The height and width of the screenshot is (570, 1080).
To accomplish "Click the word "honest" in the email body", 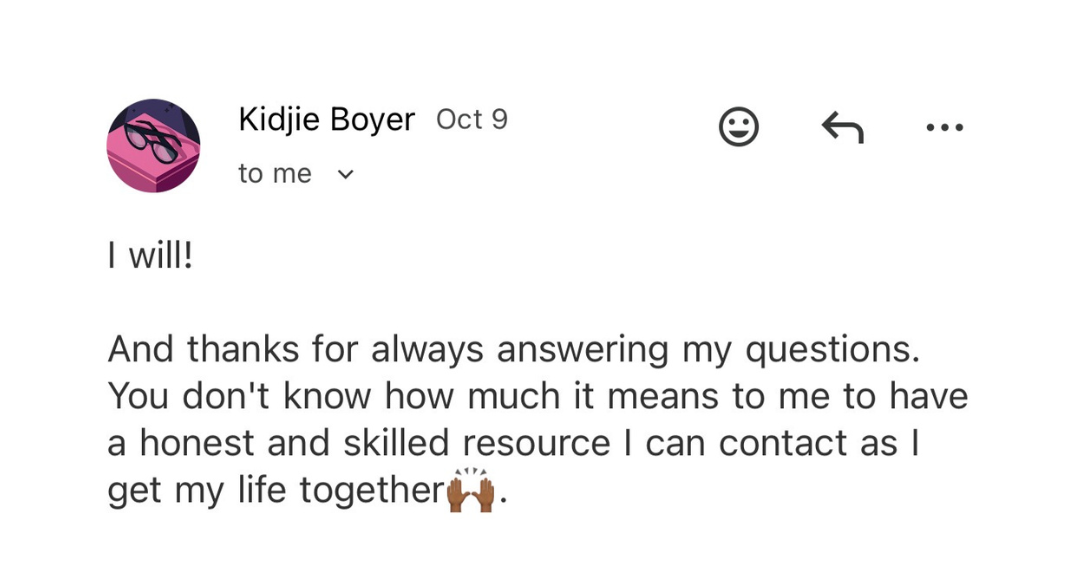I will [197, 443].
